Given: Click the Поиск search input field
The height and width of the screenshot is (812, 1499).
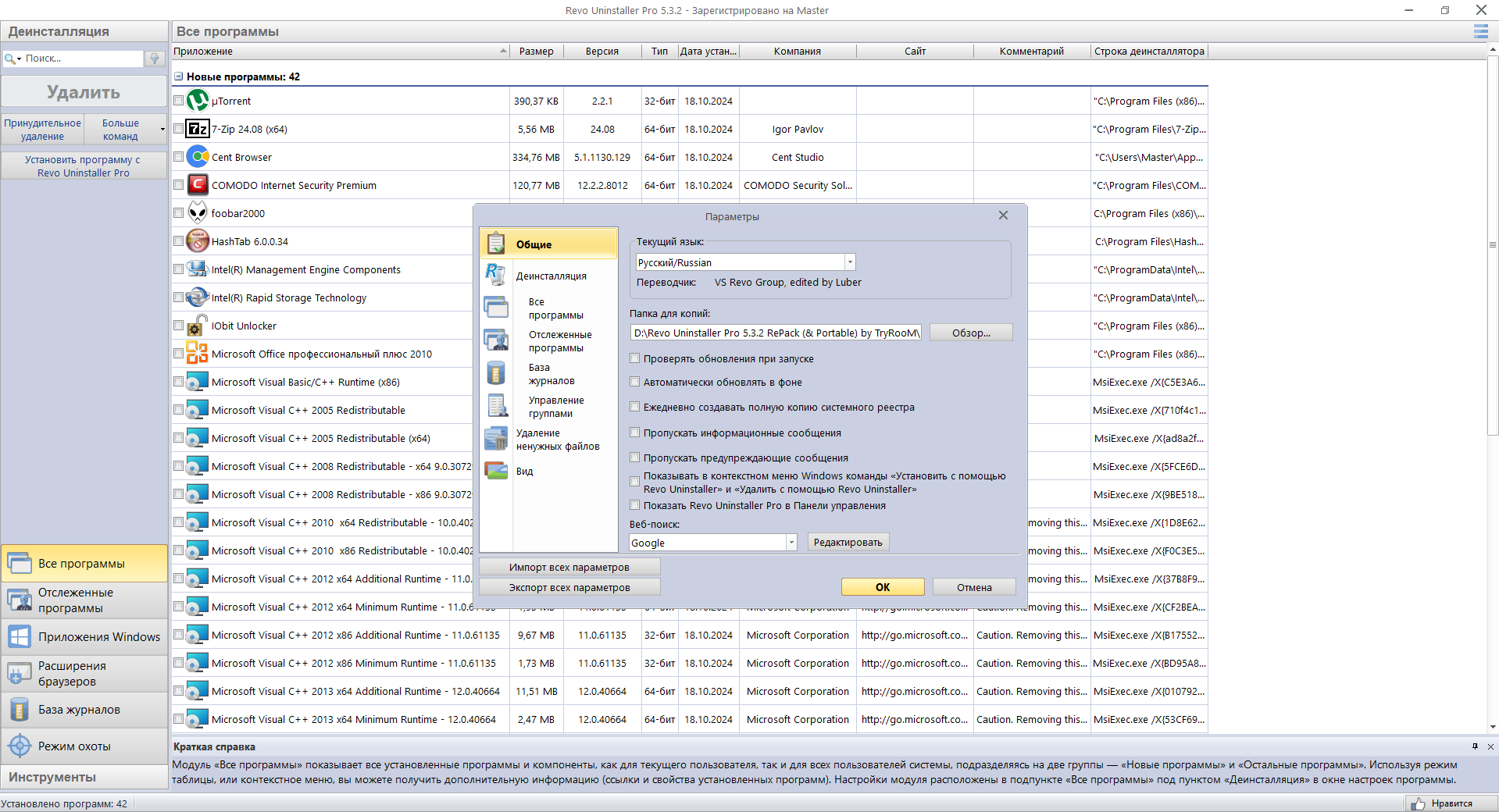Looking at the screenshot, I should click(x=82, y=59).
